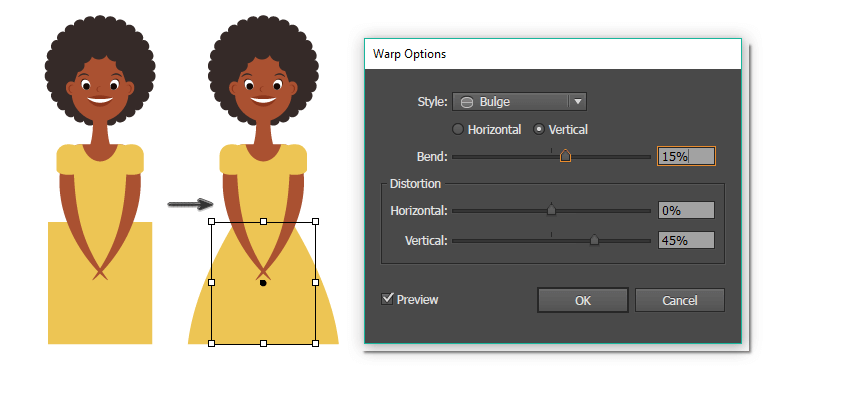Click the top-left bounding box handle
Viewport: 850px width, 397px height.
[211, 221]
